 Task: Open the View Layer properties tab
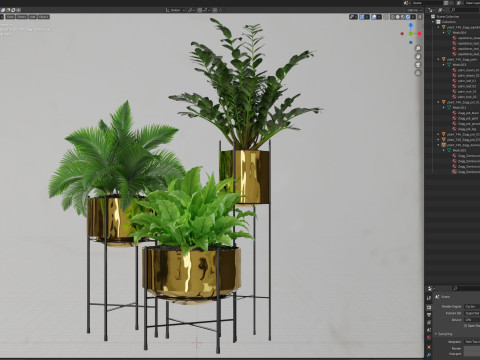tap(429, 323)
